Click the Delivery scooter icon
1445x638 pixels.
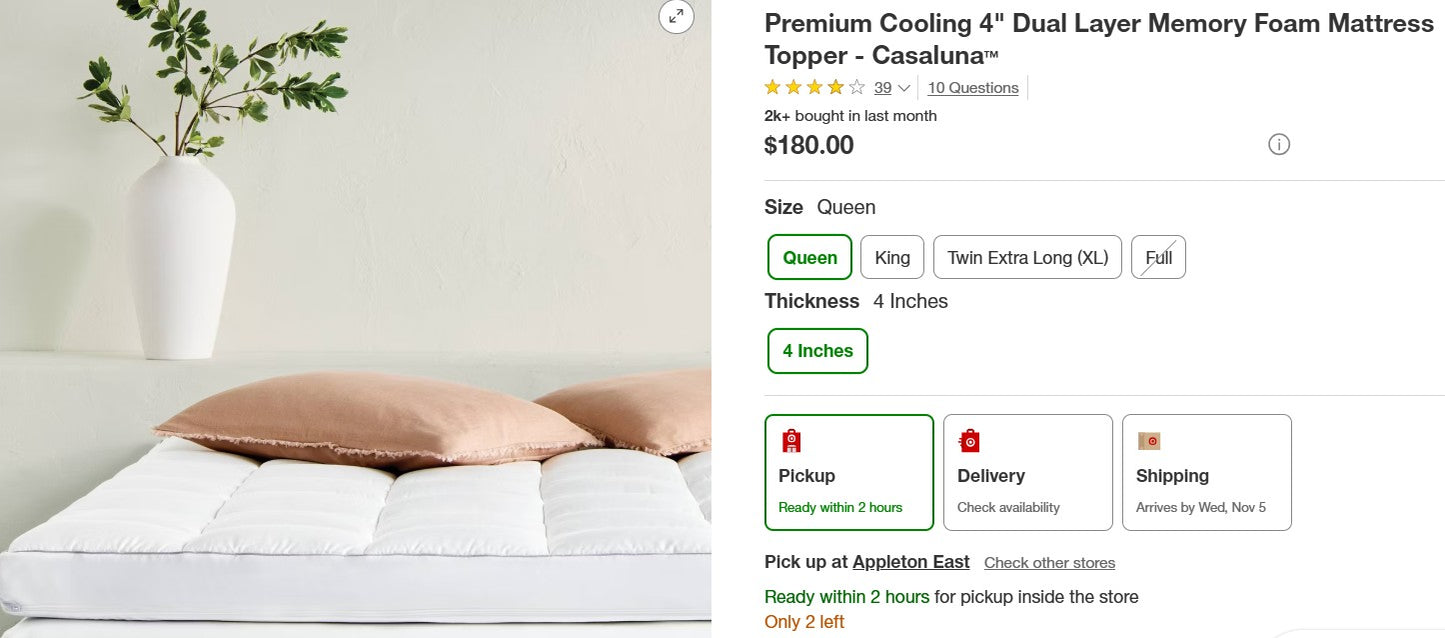[969, 439]
